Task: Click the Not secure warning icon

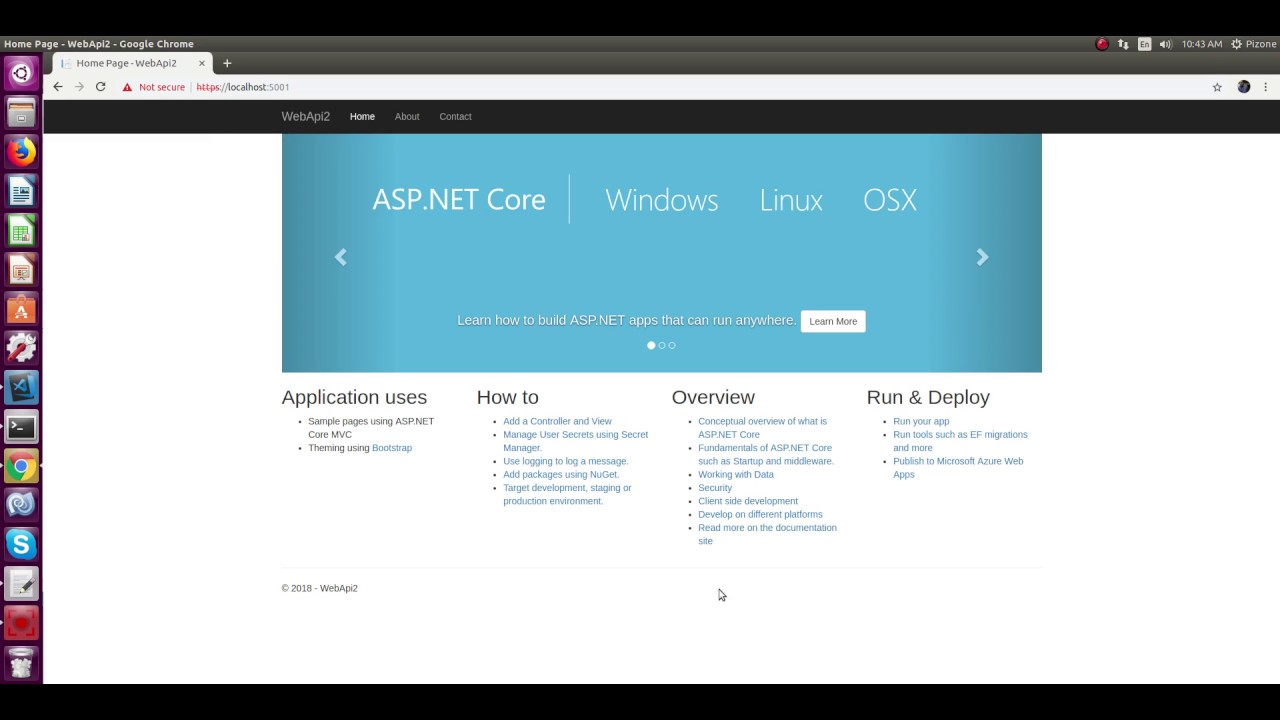Action: click(x=127, y=87)
